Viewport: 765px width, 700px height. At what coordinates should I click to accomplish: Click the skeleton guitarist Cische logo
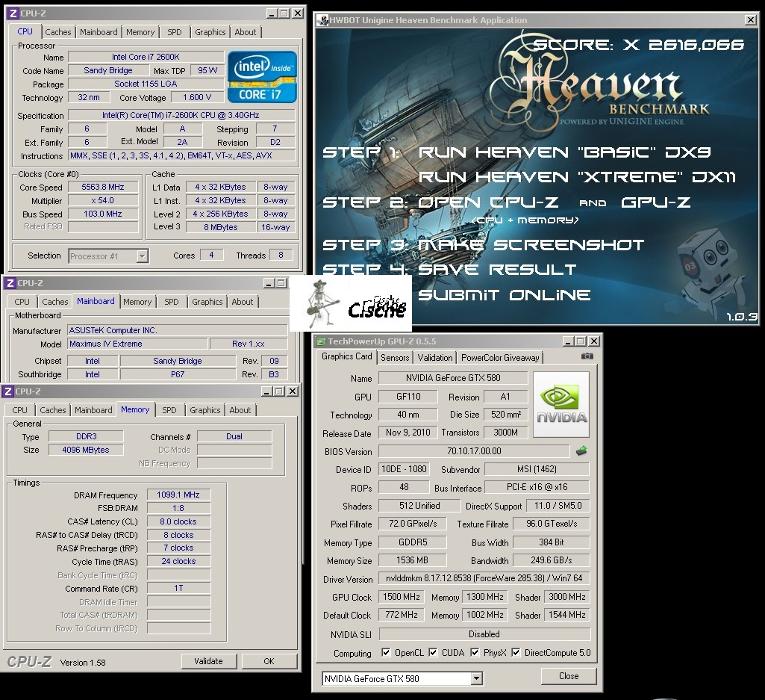(x=351, y=303)
